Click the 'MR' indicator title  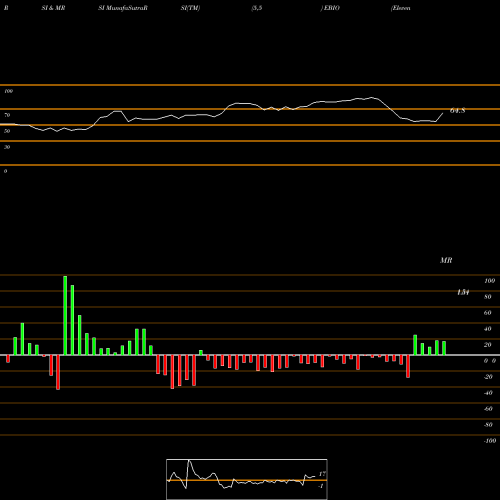click(x=446, y=260)
